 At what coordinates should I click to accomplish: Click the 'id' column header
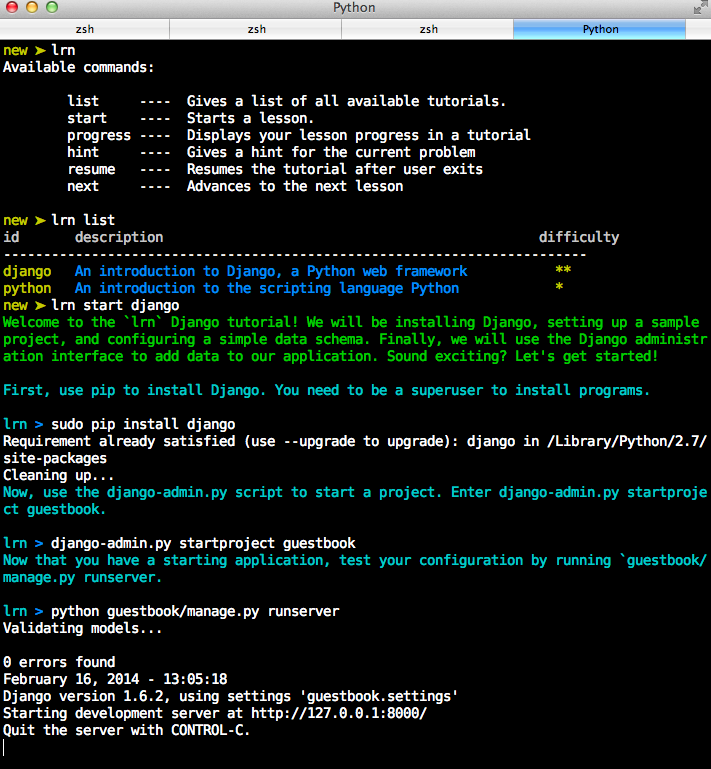tap(11, 237)
